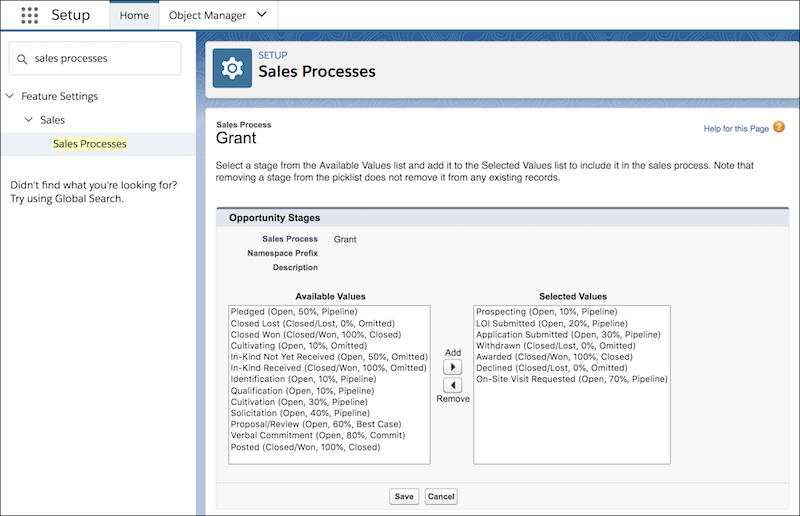This screenshot has height=516, width=800.
Task: Select Cultivation (Open, 30%, Pipeline) option
Action: (299, 402)
